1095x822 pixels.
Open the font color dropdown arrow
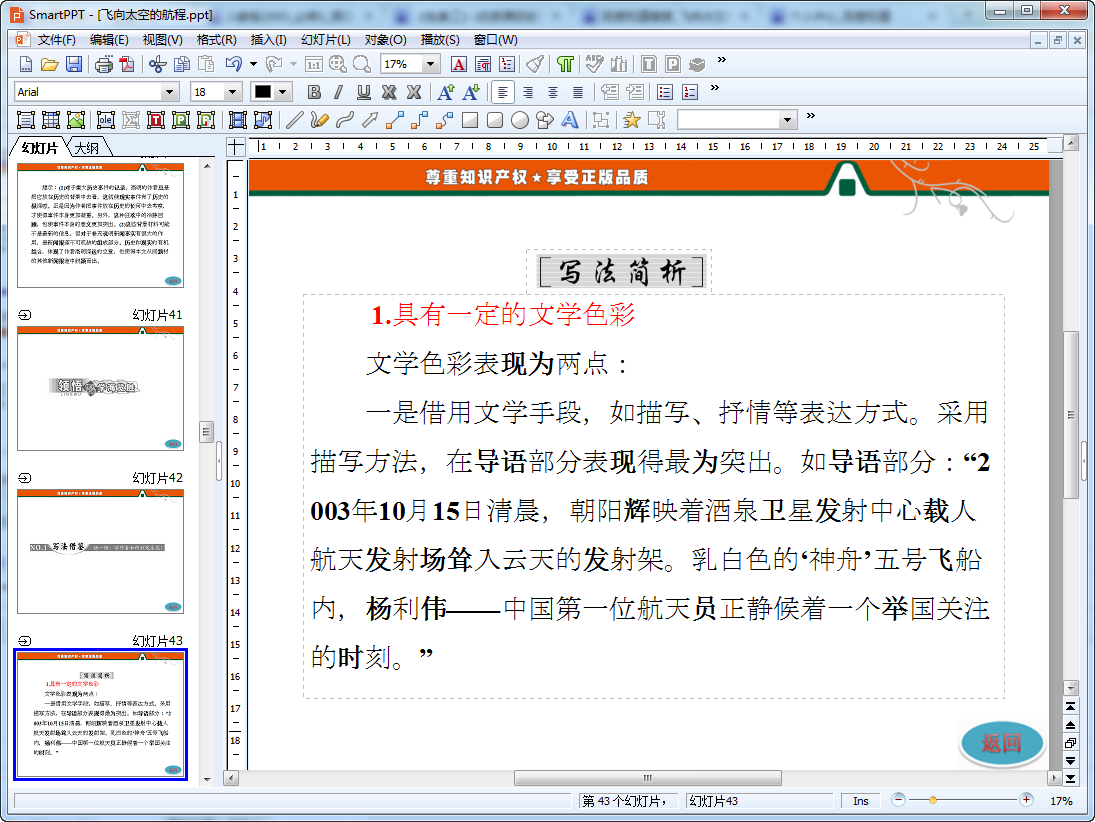click(282, 92)
